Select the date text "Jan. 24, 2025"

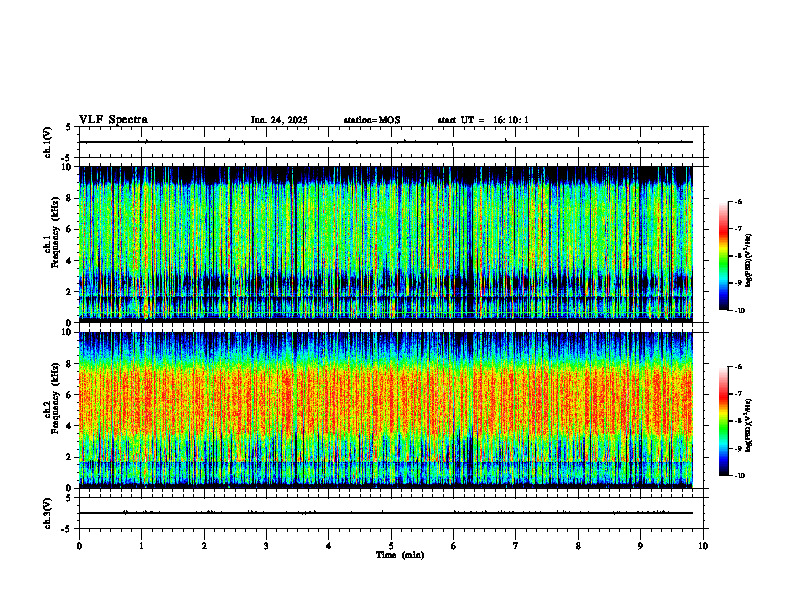(279, 120)
